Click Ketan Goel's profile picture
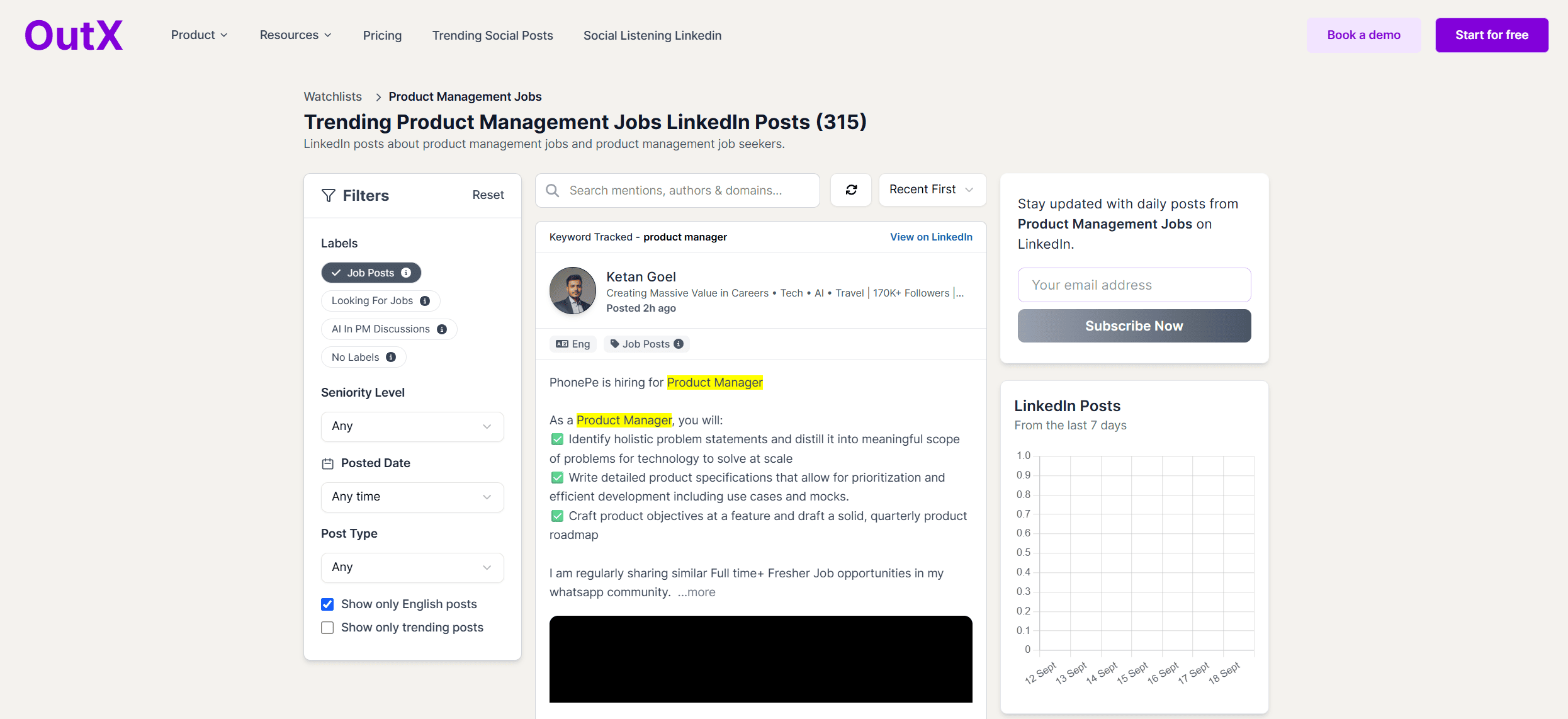1568x719 pixels. [x=572, y=291]
